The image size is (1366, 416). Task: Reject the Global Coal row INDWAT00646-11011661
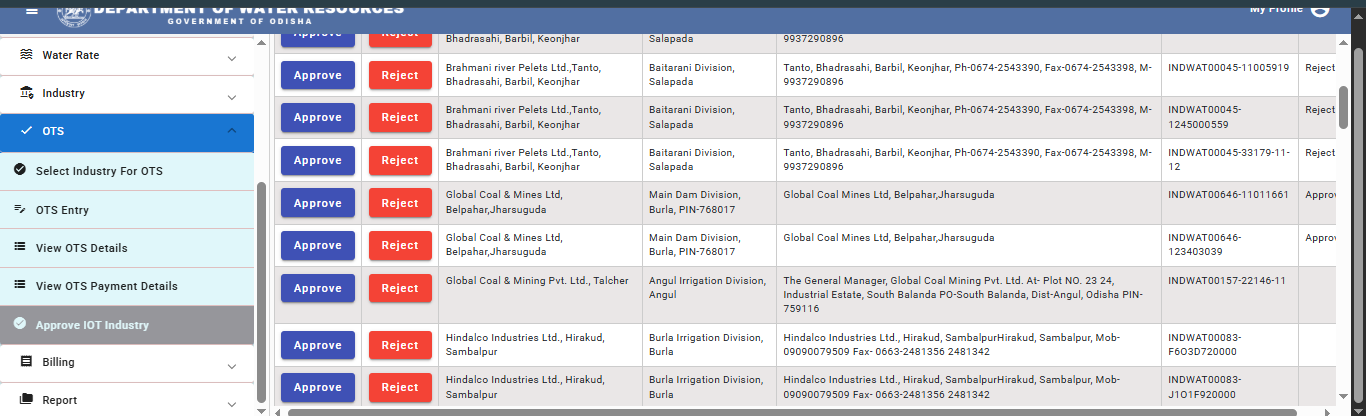click(x=400, y=203)
